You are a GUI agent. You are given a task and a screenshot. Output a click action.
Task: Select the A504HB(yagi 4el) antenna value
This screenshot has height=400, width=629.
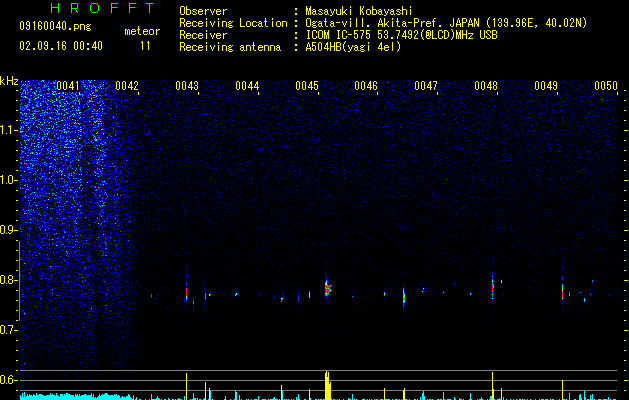point(353,47)
